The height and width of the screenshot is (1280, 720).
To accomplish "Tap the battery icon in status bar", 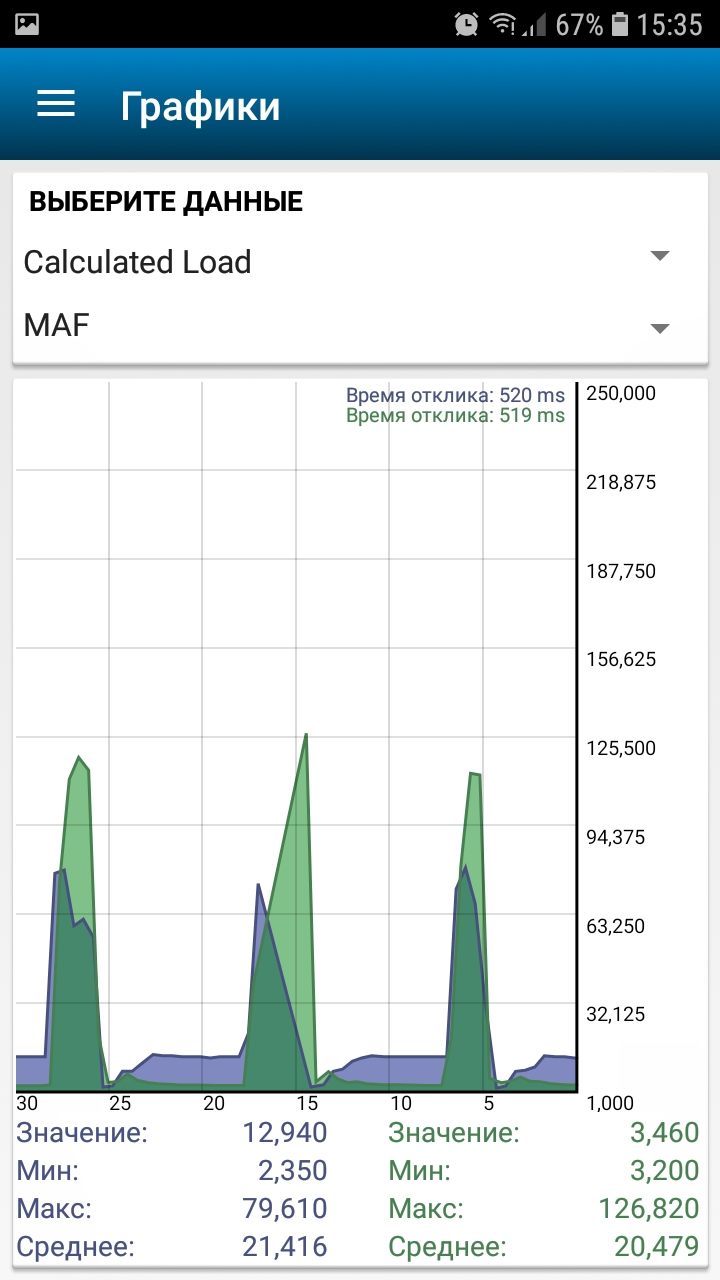I will [x=621, y=24].
